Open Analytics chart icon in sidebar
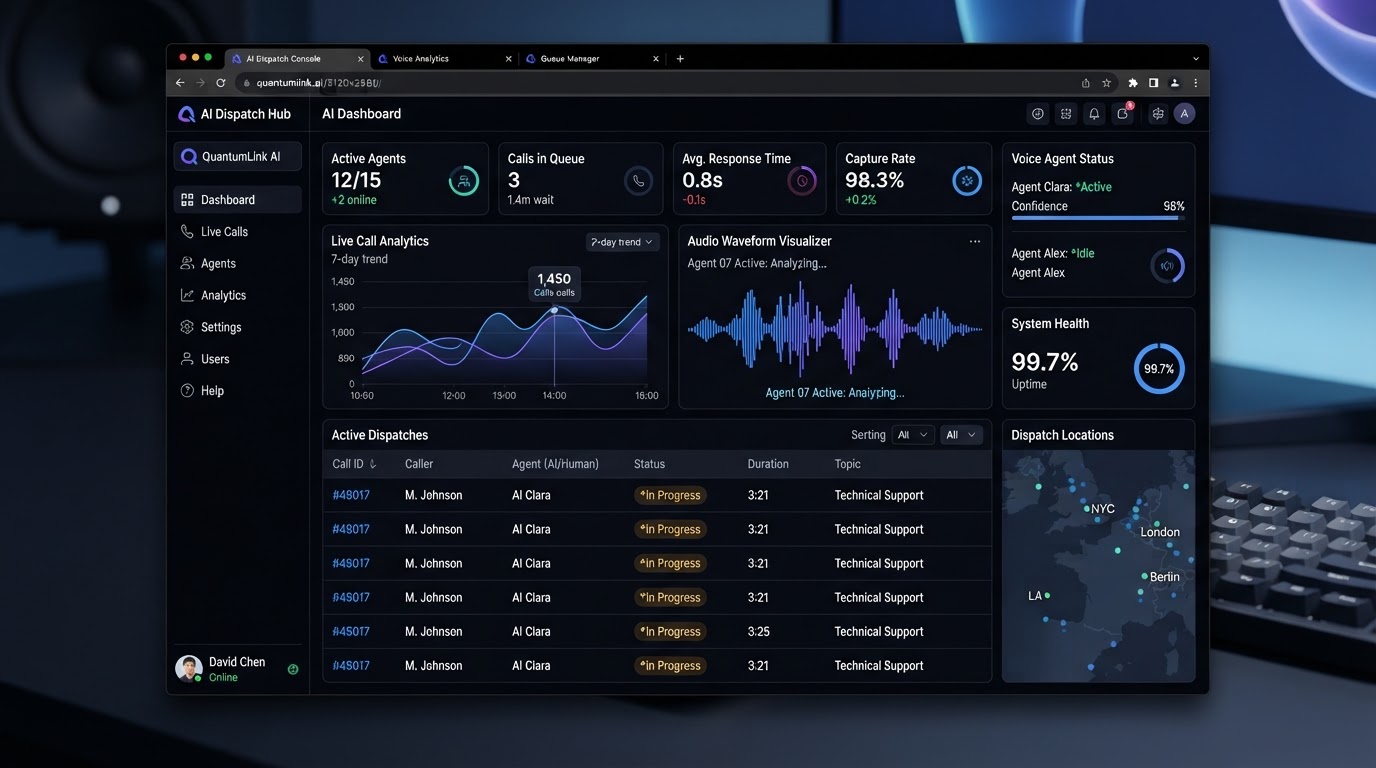The image size is (1376, 768). point(187,295)
